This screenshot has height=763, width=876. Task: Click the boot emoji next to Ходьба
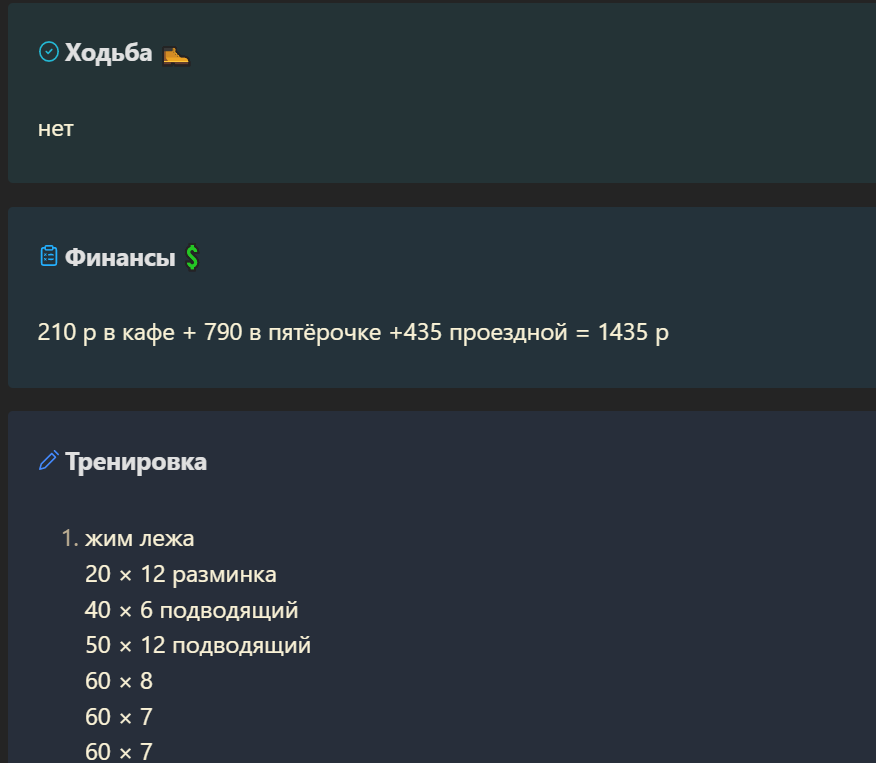point(176,55)
